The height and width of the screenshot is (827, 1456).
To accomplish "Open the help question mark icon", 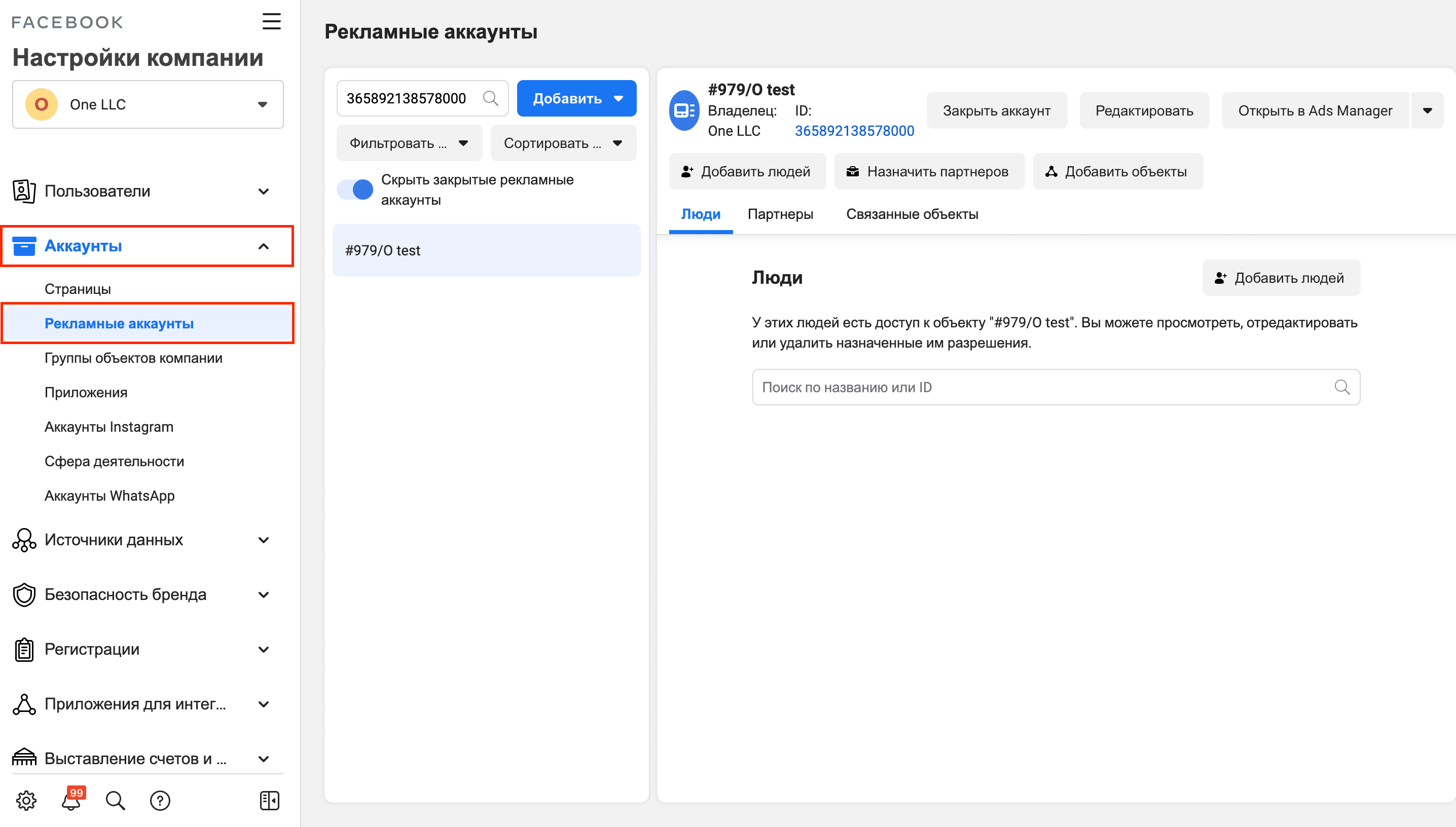I will (160, 800).
